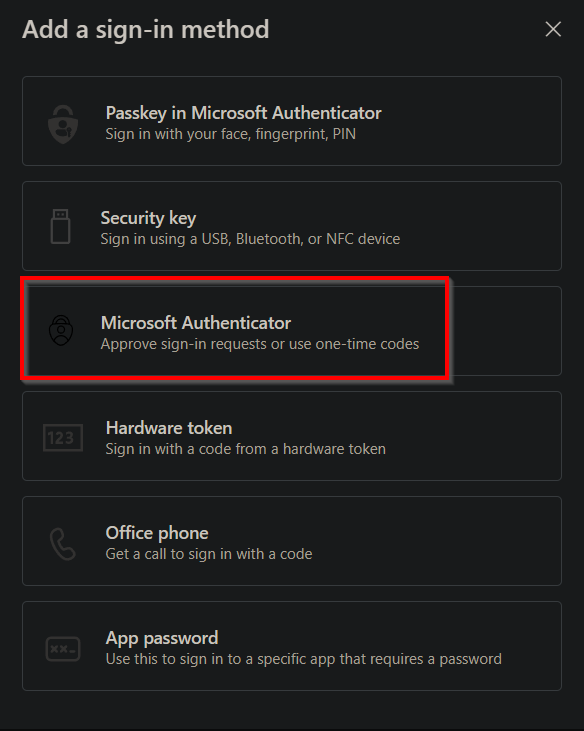Select the Microsoft Authenticator heading
584x731 pixels.
tap(196, 323)
